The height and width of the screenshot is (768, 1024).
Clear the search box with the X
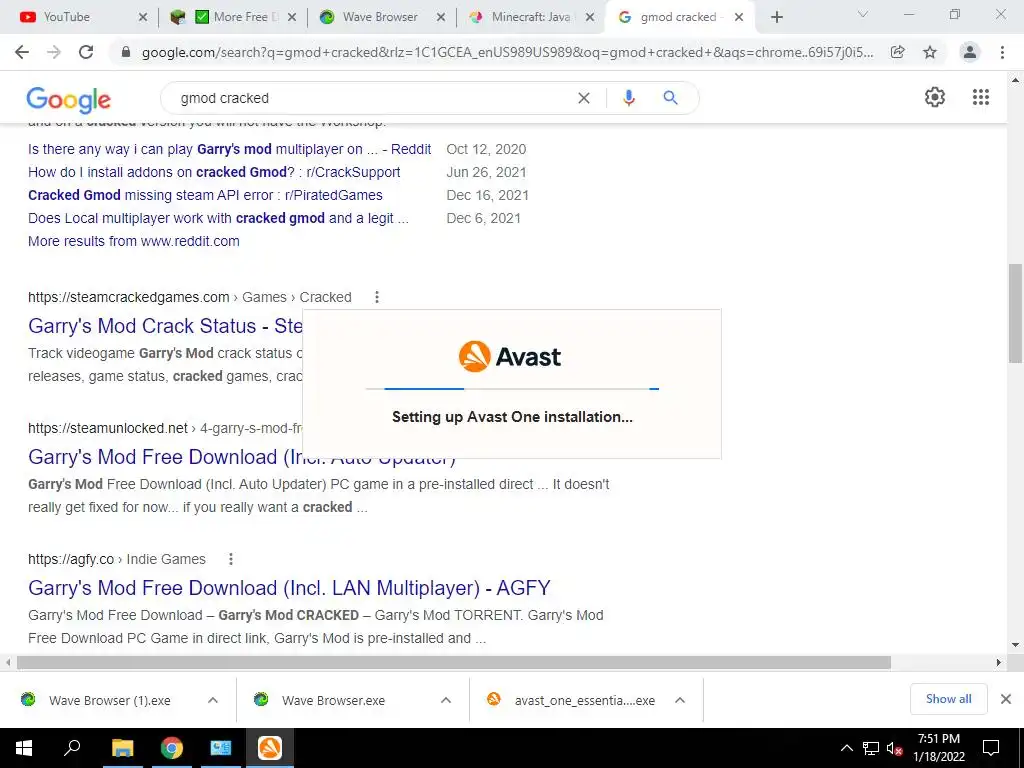click(x=584, y=98)
